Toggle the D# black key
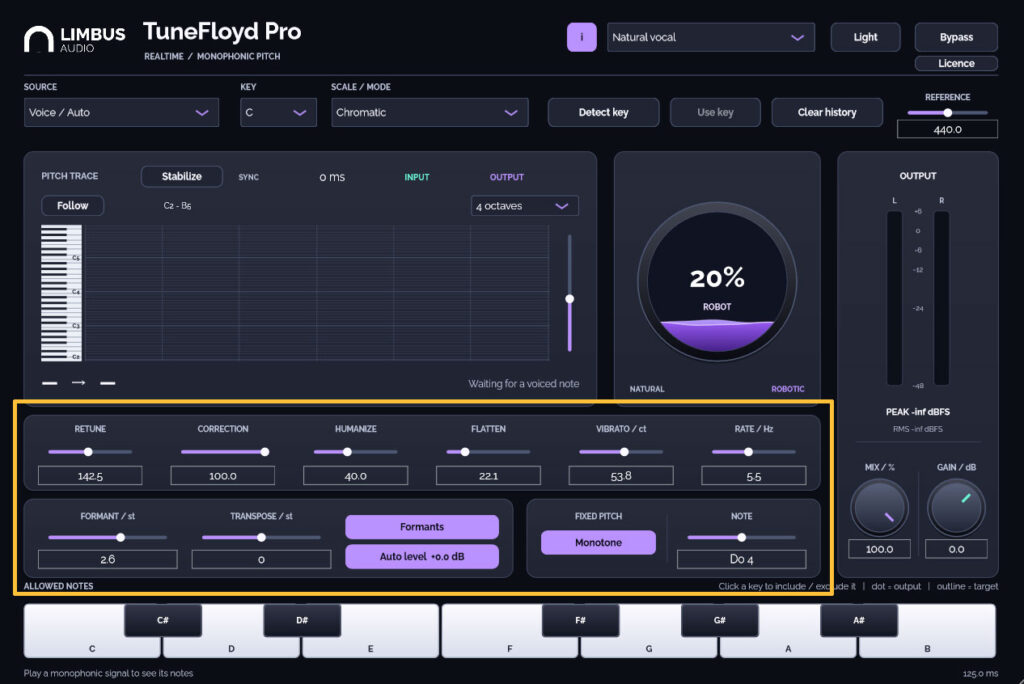Viewport: 1024px width, 684px height. coord(302,620)
